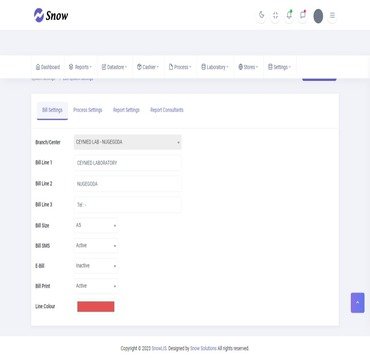Open the messages chat icon
This screenshot has height=360, width=370.
[303, 15]
